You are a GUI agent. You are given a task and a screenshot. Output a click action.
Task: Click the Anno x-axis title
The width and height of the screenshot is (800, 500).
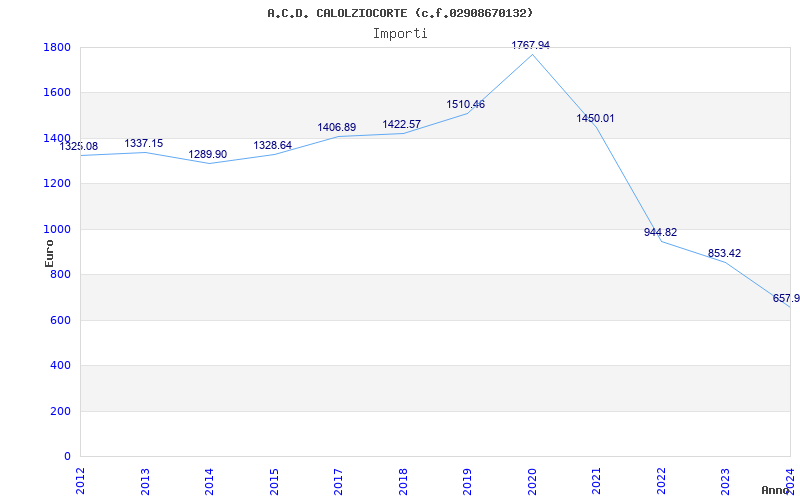click(x=775, y=490)
